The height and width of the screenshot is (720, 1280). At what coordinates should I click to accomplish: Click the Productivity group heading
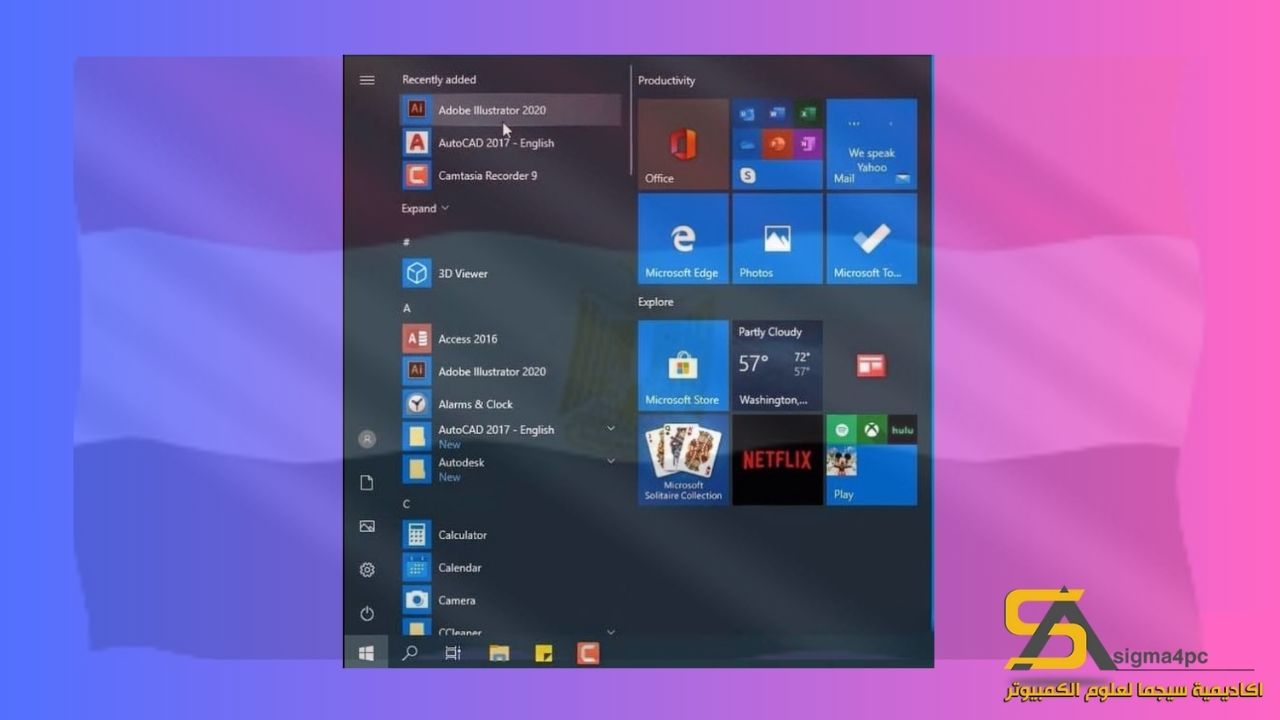tap(666, 81)
